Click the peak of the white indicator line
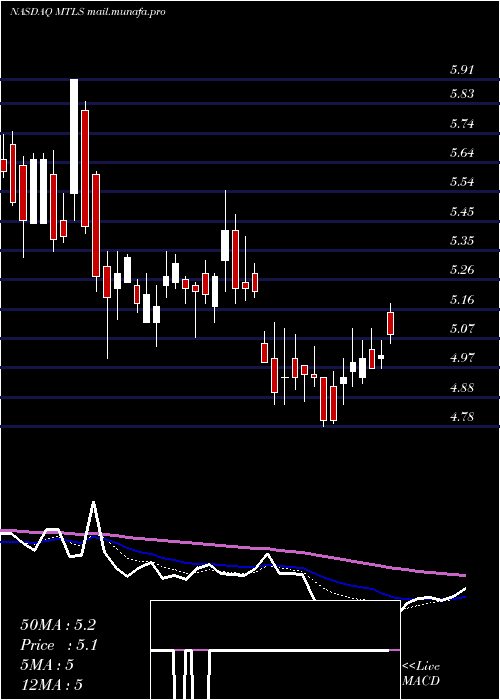The width and height of the screenshot is (500, 700). coord(93,503)
